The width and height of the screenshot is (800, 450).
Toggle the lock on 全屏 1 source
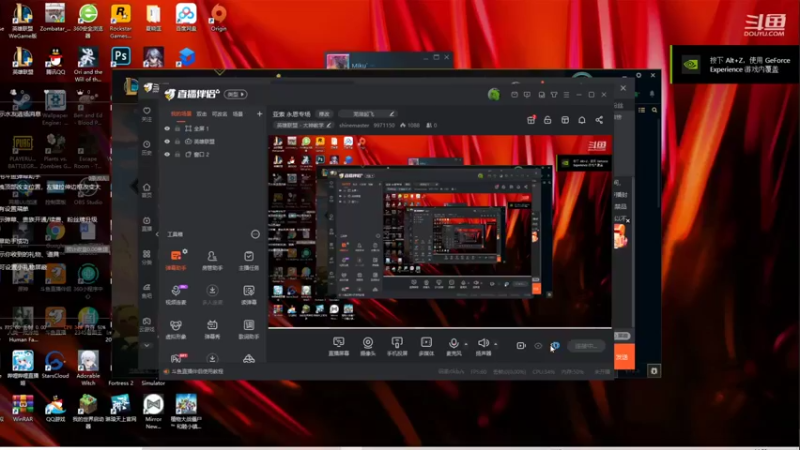pyautogui.click(x=178, y=129)
